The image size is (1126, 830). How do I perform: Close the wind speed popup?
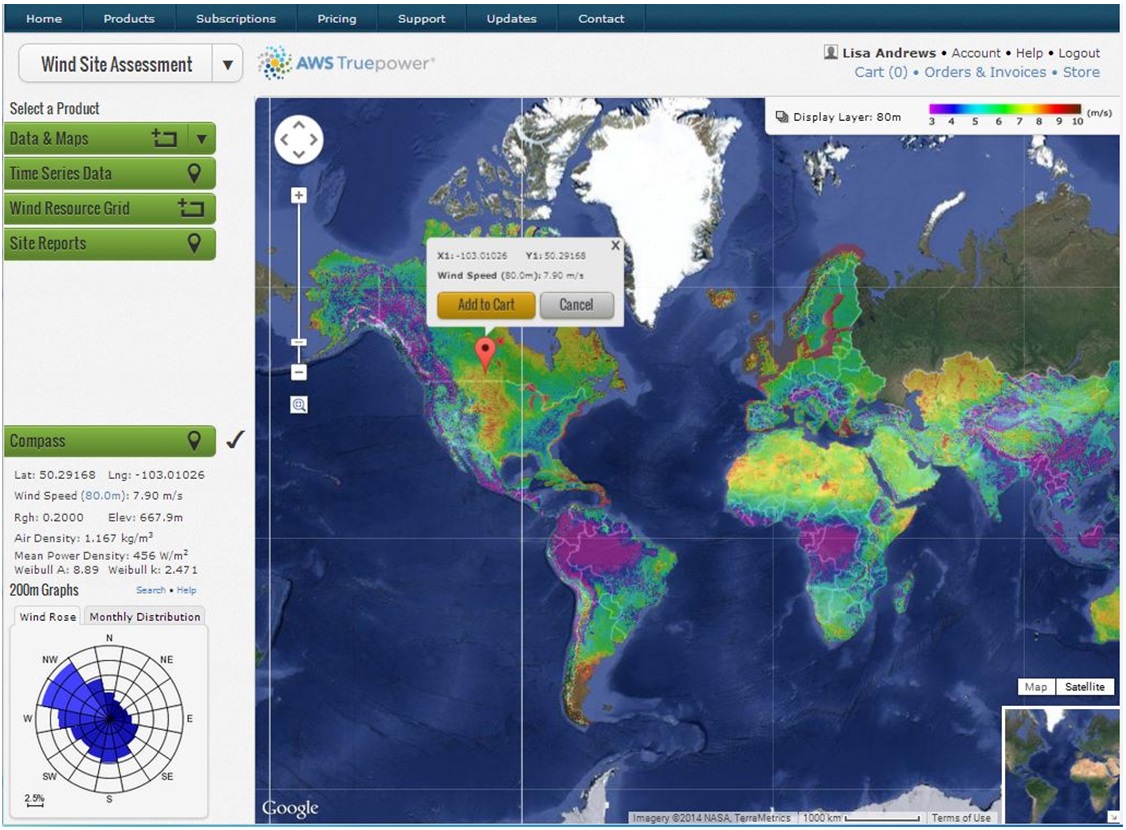click(x=615, y=246)
